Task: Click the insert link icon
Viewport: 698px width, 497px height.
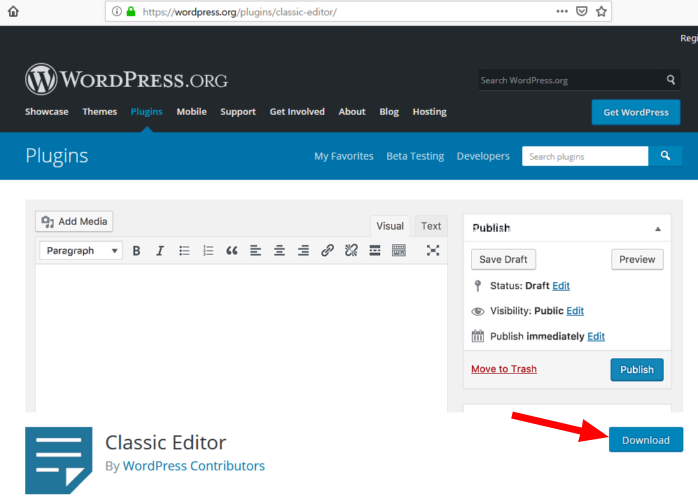Action: pos(327,250)
